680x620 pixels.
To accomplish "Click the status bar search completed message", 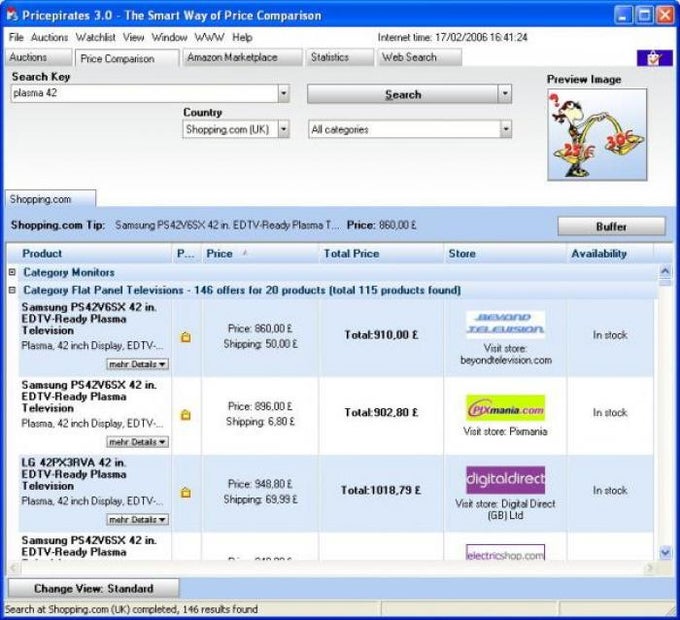I will tap(131, 609).
